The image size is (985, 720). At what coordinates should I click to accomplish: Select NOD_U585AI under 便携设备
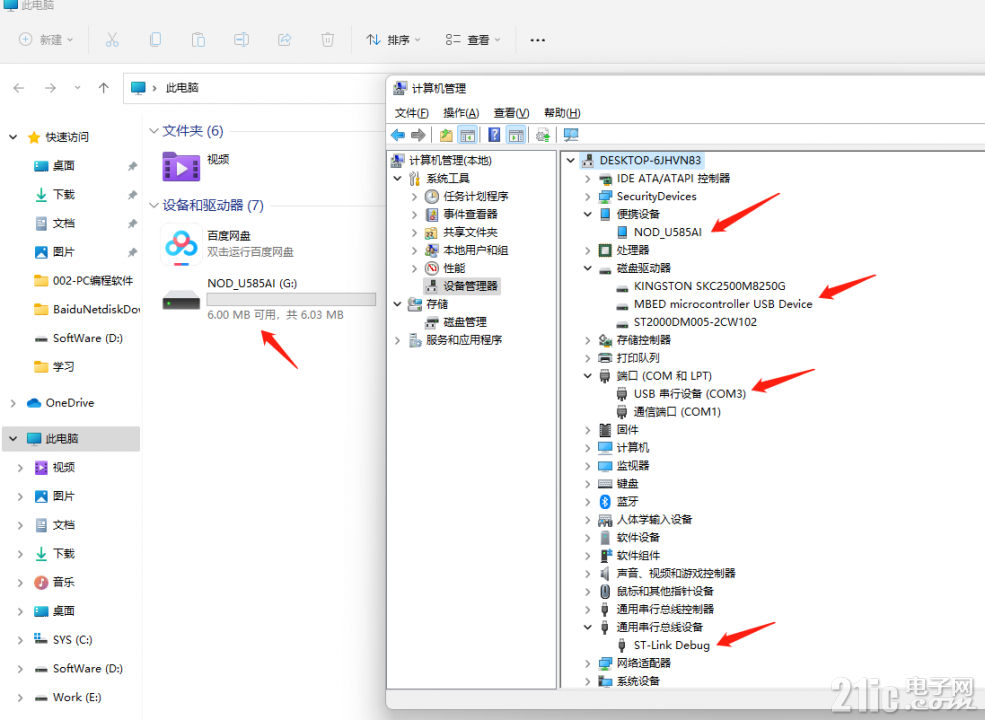click(667, 232)
